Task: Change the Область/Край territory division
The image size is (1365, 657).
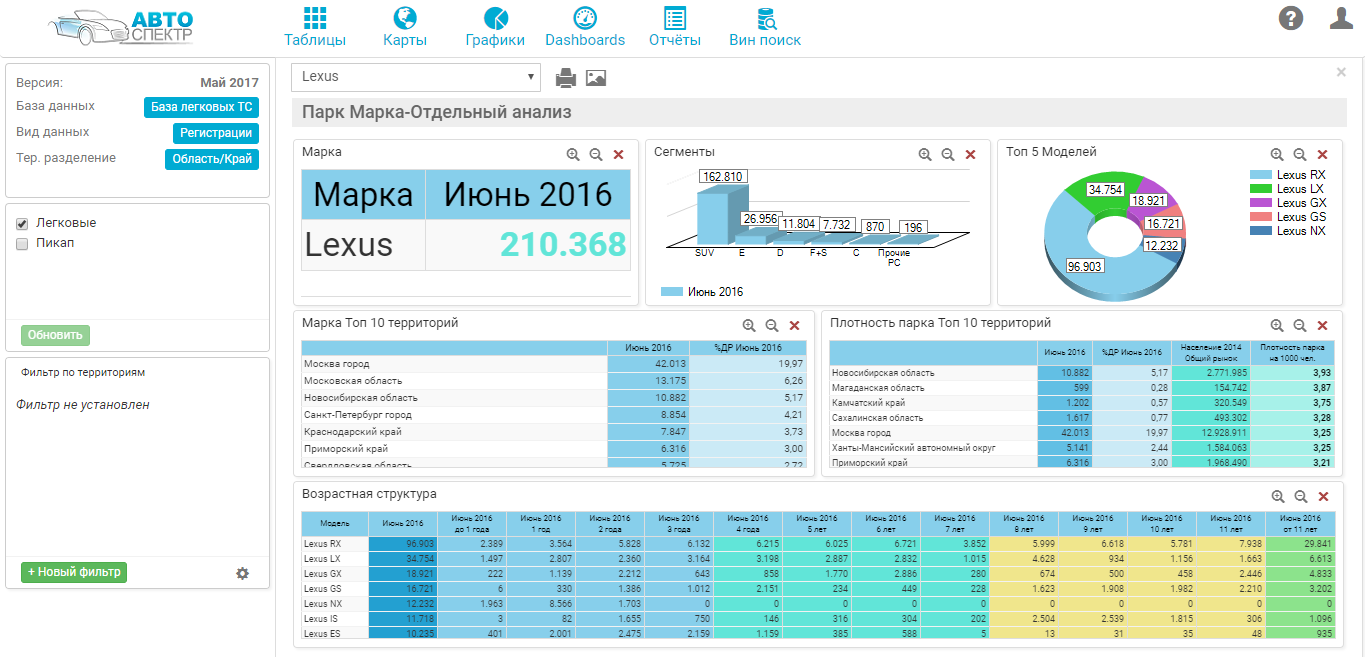Action: [211, 159]
